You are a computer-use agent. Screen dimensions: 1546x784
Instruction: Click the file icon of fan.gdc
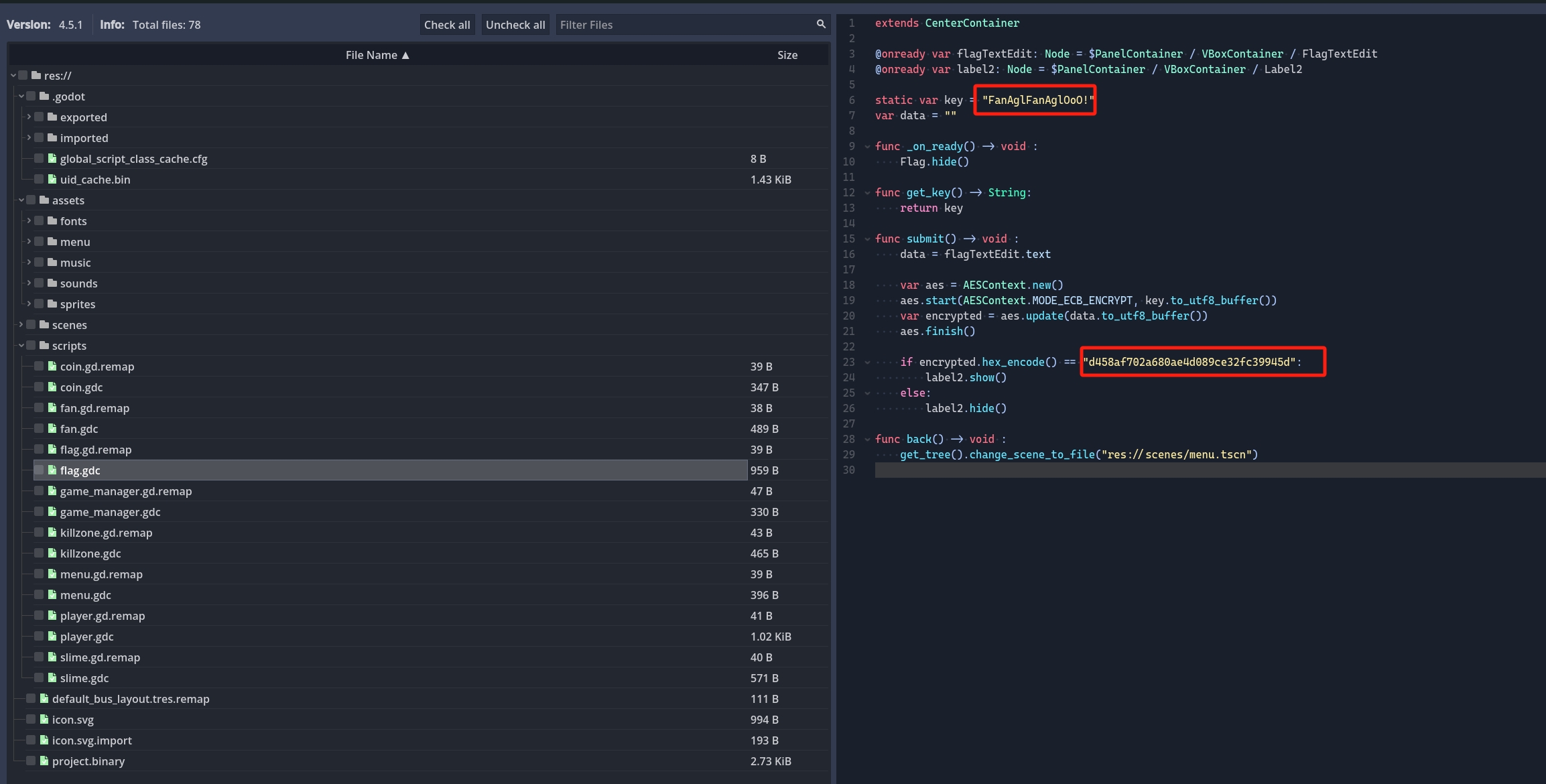tap(52, 428)
